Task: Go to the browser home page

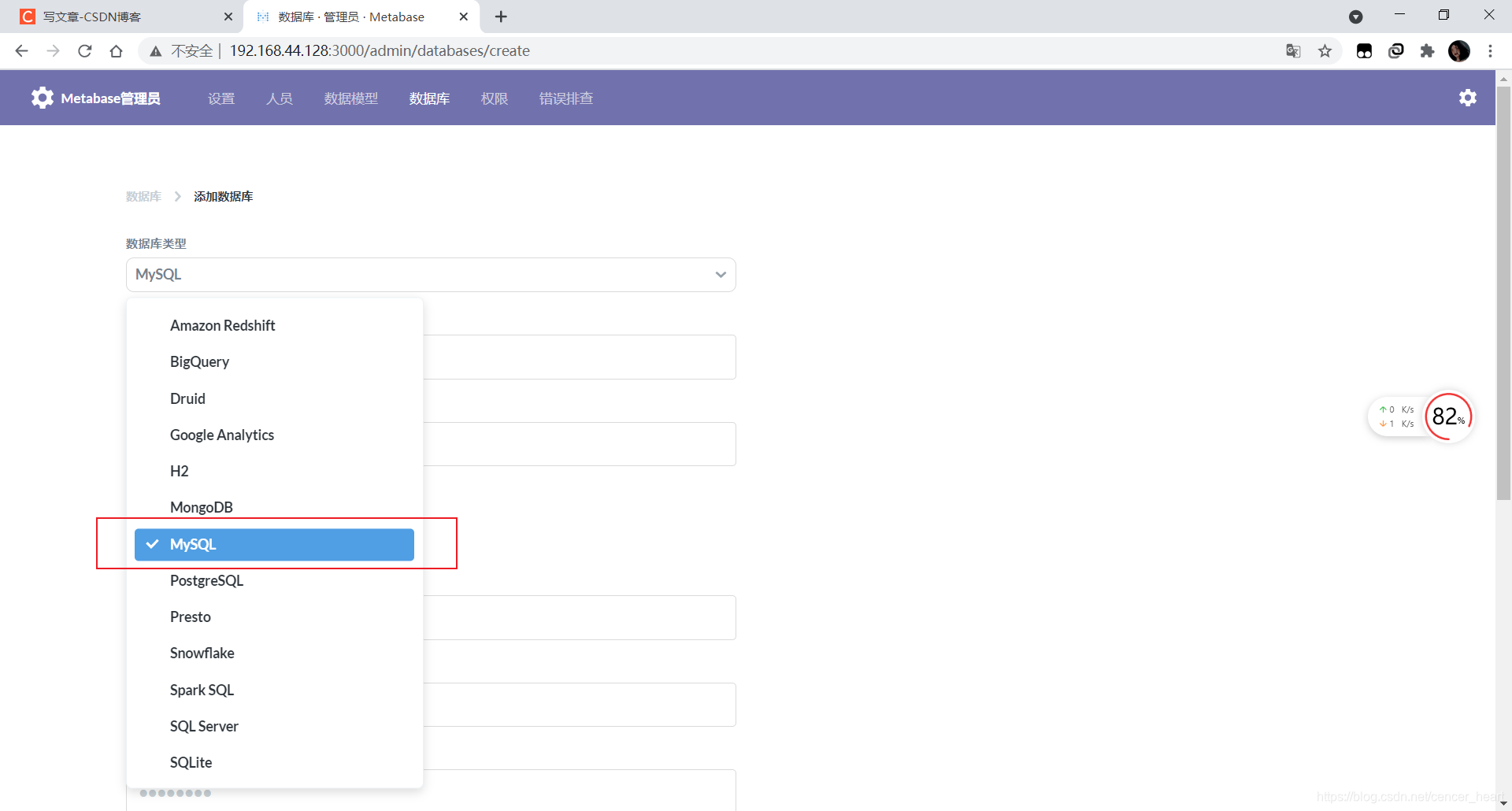Action: click(117, 51)
